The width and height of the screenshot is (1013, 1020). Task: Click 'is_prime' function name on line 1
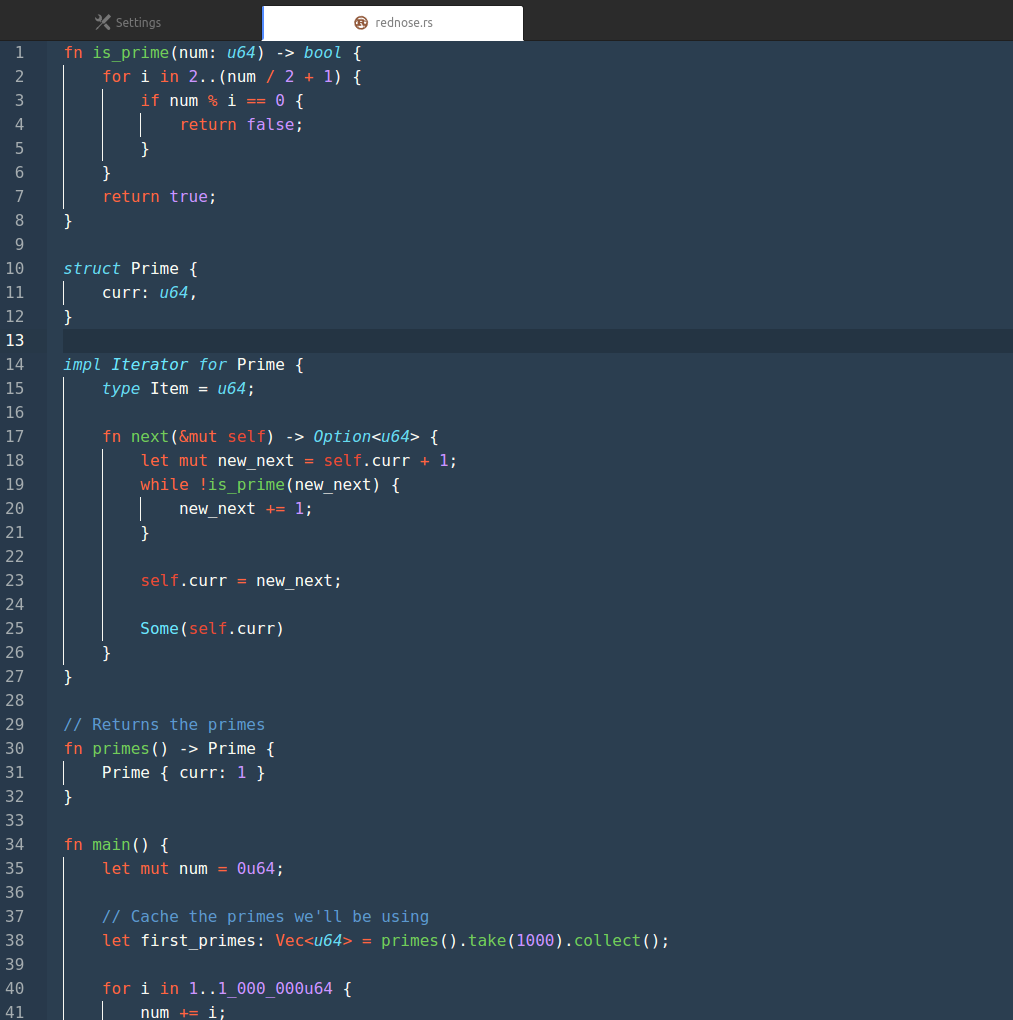pyautogui.click(x=131, y=53)
